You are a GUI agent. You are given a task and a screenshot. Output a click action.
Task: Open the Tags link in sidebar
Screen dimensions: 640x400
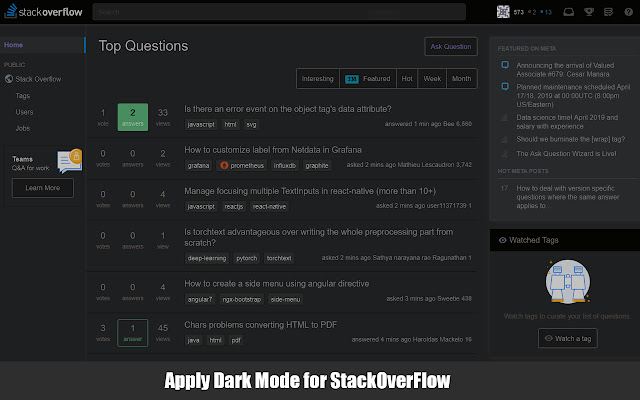(23, 95)
